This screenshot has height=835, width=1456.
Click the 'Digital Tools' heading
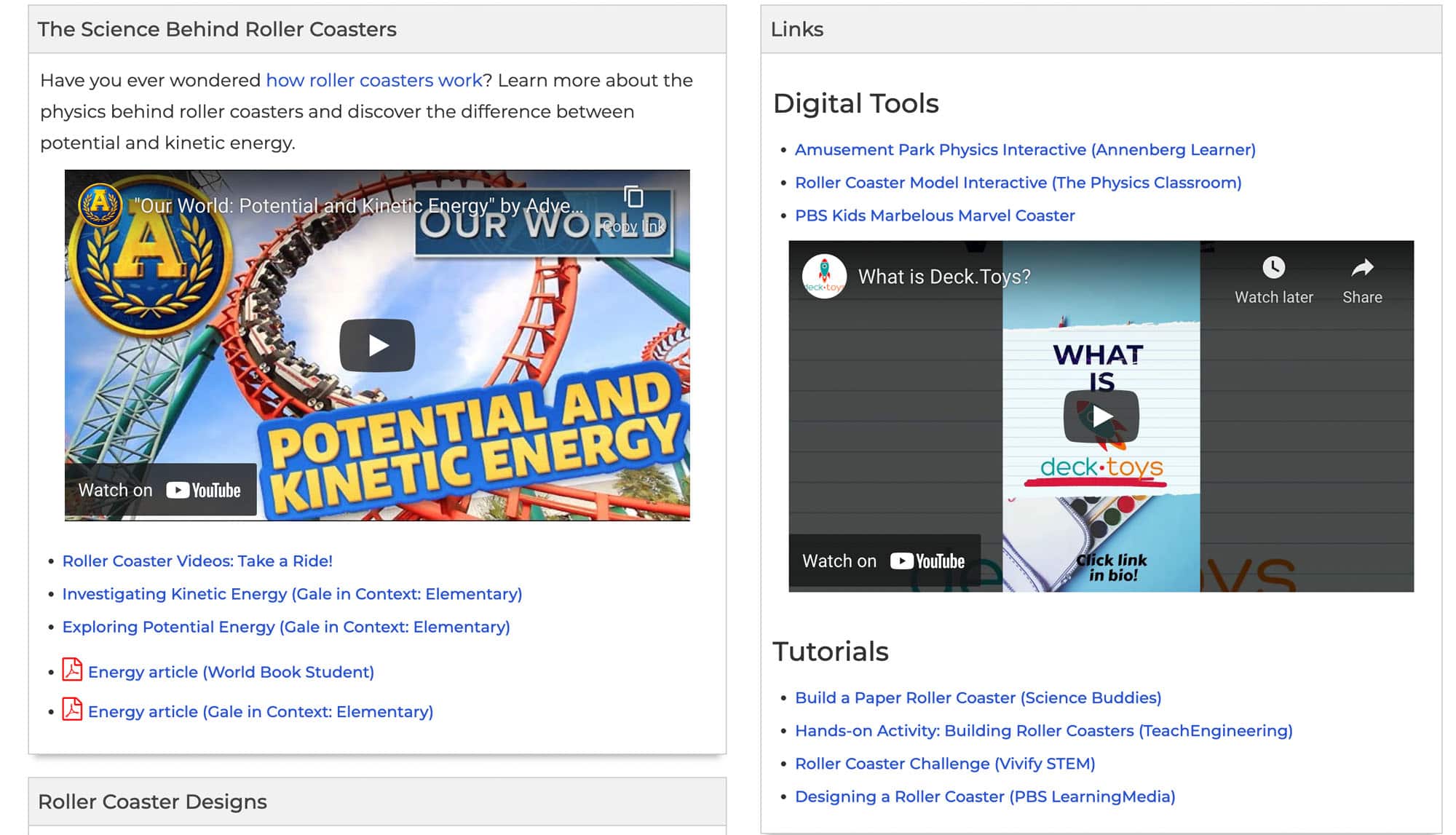[856, 103]
